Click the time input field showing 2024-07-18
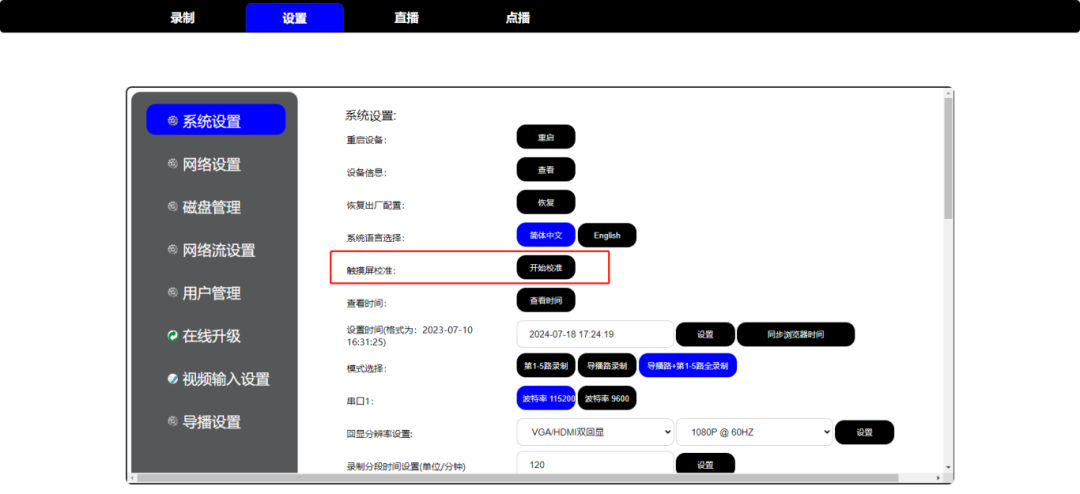Viewport: 1080px width, 494px height. click(x=595, y=334)
